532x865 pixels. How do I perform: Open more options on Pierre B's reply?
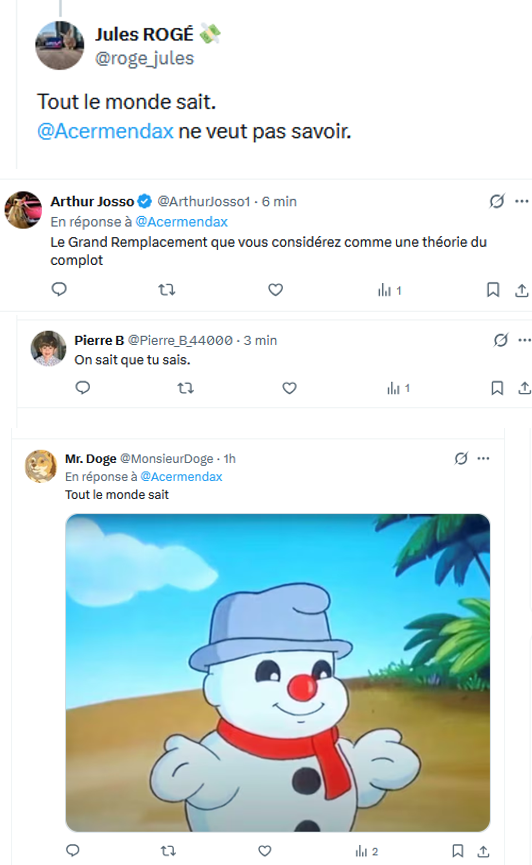524,340
